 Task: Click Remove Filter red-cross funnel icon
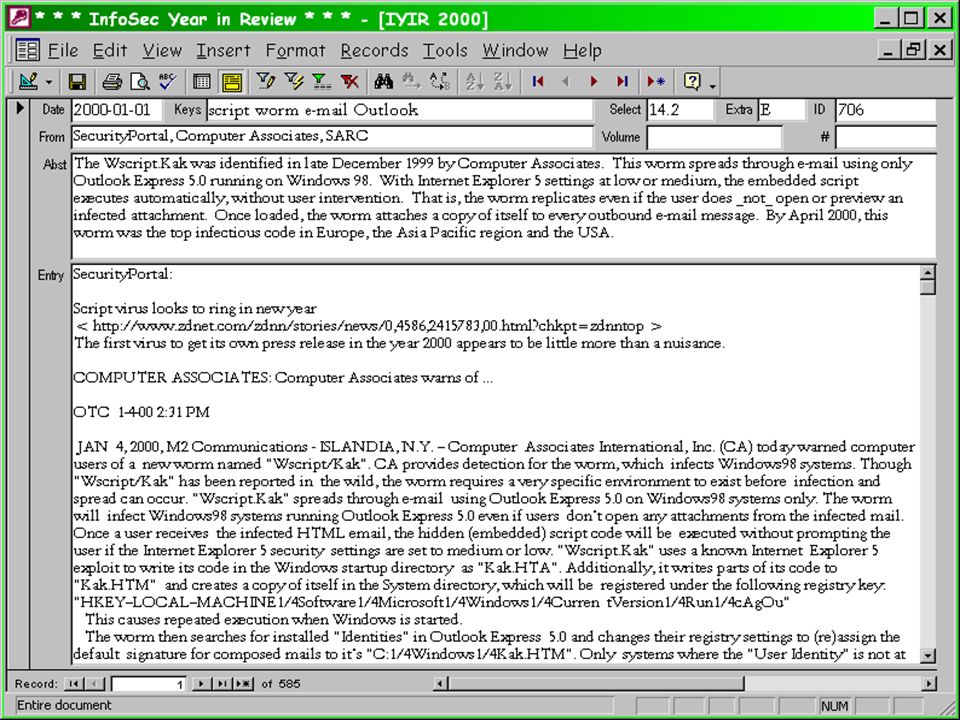(x=350, y=81)
